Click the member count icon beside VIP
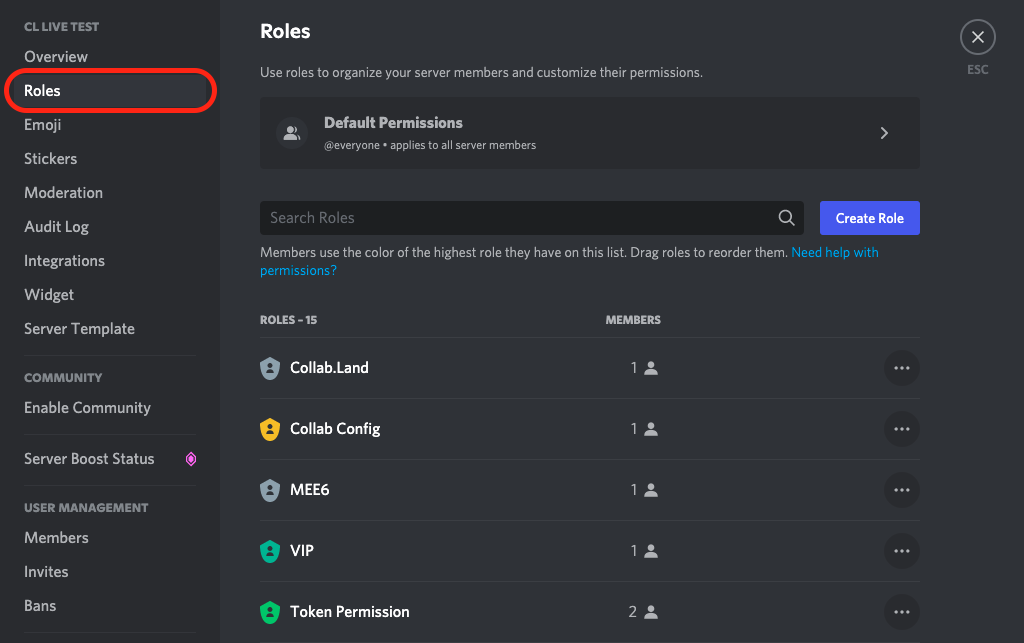The height and width of the screenshot is (643, 1024). (x=651, y=550)
